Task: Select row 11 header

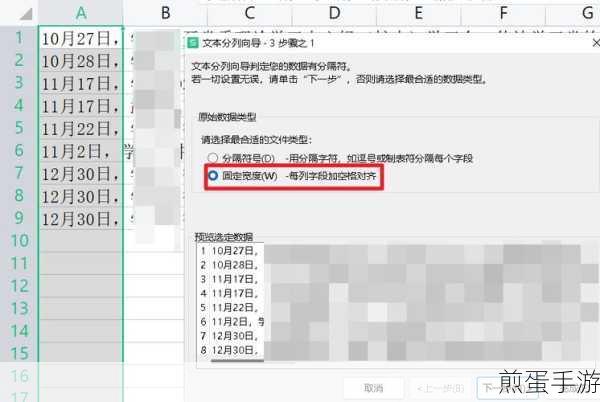Action: [19, 264]
